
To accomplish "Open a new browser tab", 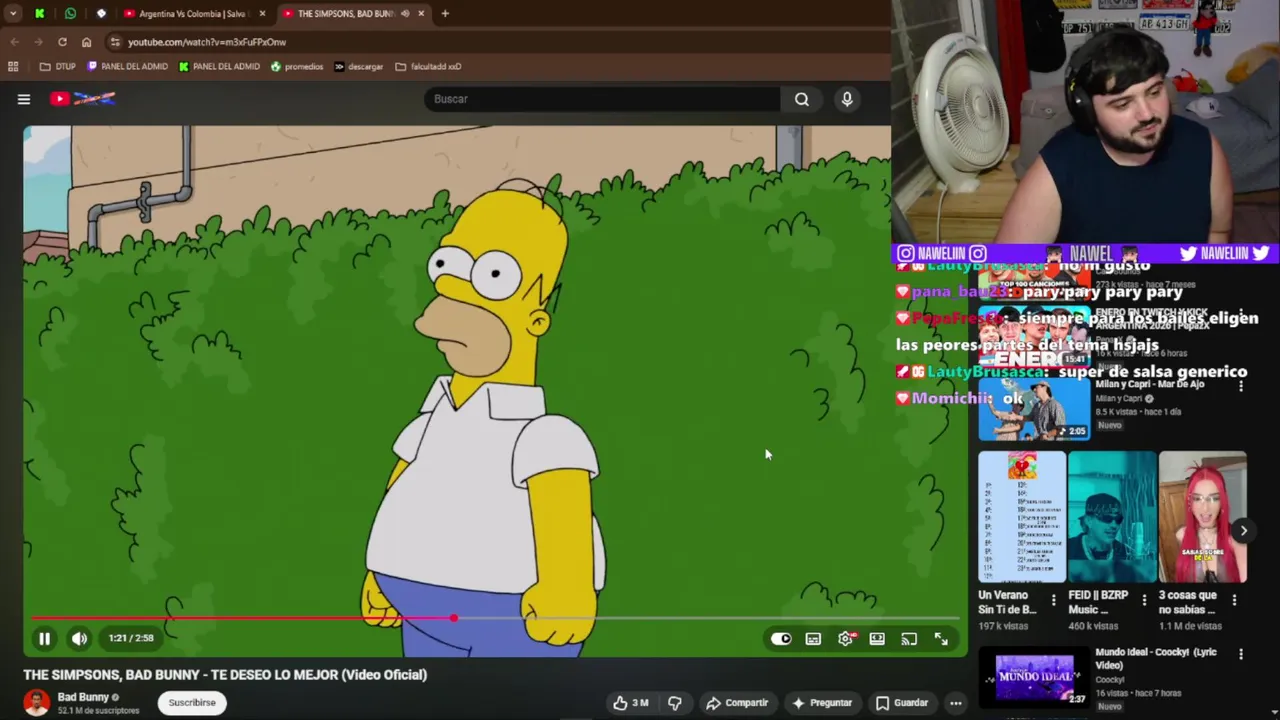I will [445, 14].
